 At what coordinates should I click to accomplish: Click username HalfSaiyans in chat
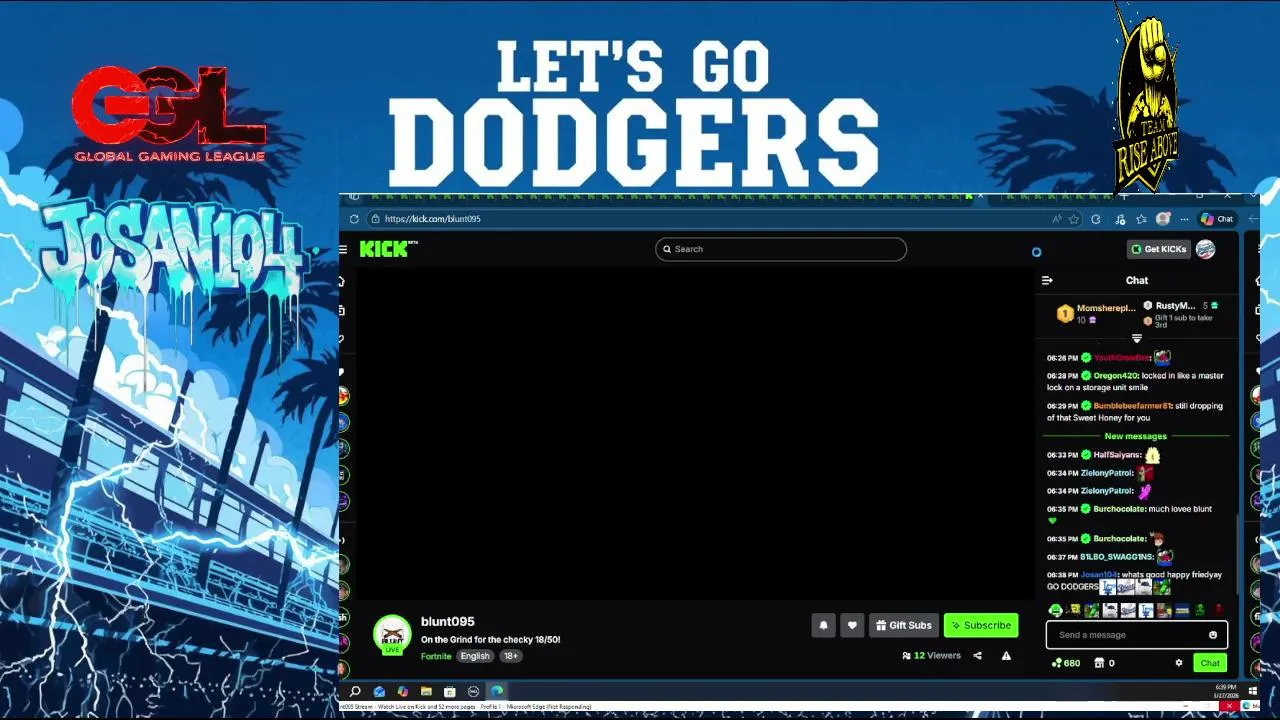[1117, 455]
